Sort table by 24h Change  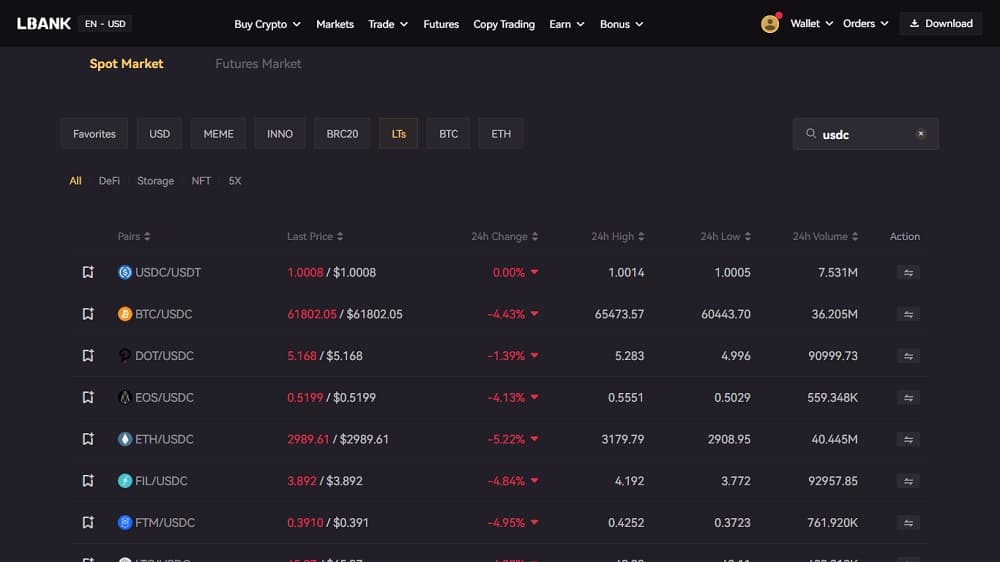coord(504,237)
